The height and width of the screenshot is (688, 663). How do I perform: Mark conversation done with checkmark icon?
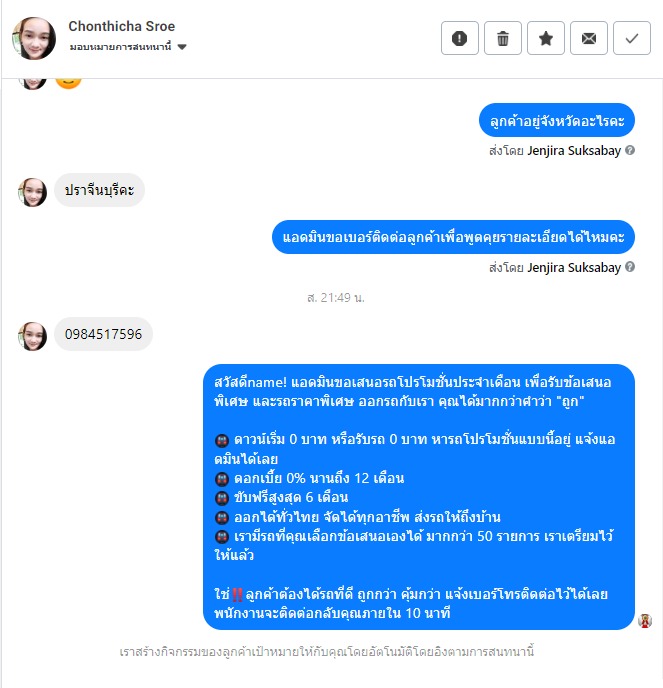tap(631, 38)
